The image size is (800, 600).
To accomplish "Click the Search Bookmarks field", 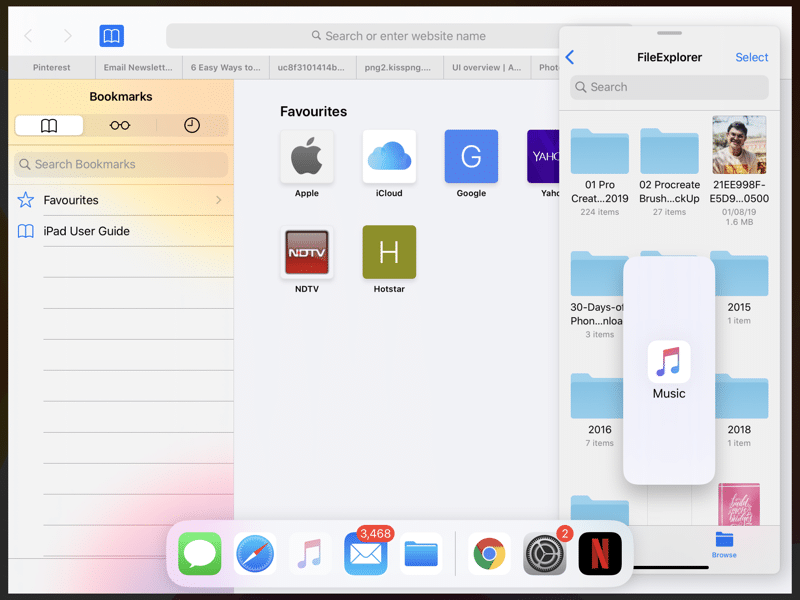I will coord(120,163).
